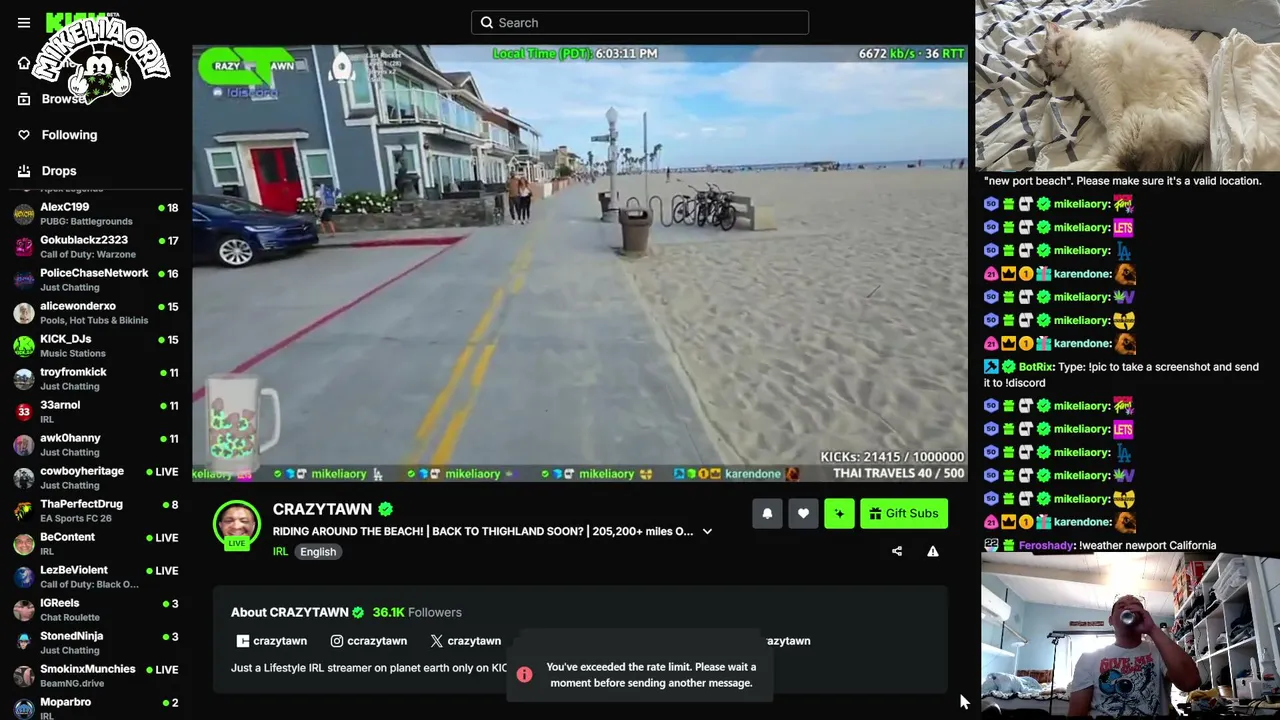1280x720 pixels.
Task: Click PoliceChaseNetwork's avatar in the channel list
Action: (24, 280)
